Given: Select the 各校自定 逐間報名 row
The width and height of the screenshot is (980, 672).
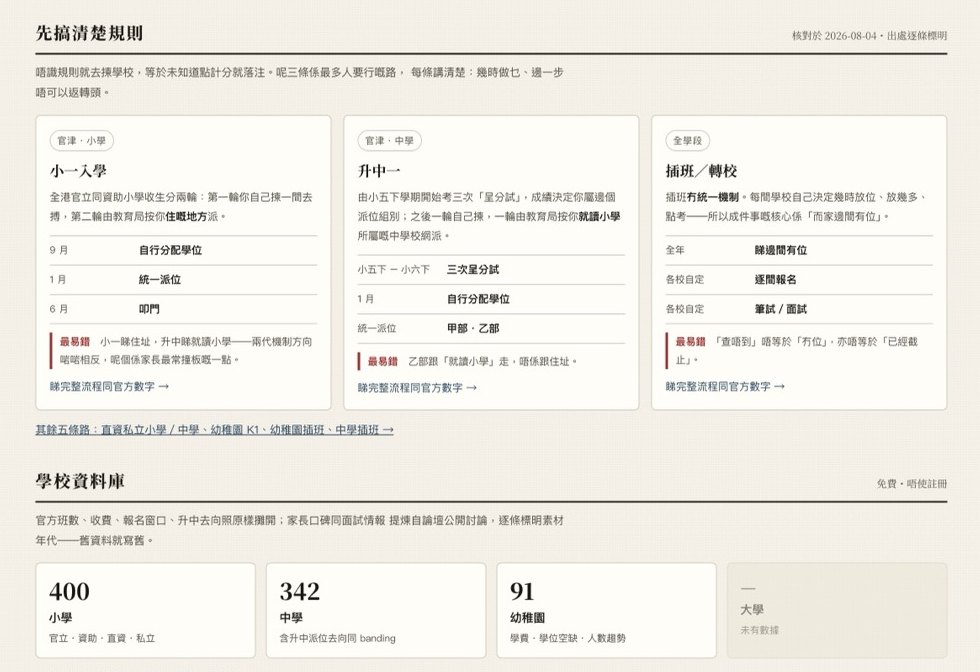Looking at the screenshot, I should [799, 279].
